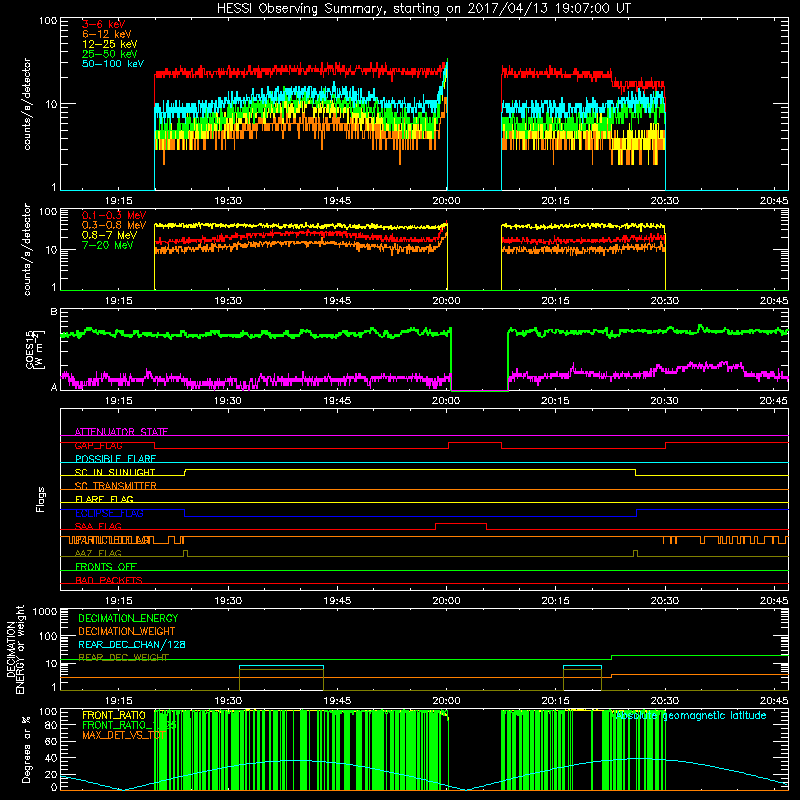The width and height of the screenshot is (800, 800).
Task: Click the 12-25 keV legend label
Action: pos(110,44)
